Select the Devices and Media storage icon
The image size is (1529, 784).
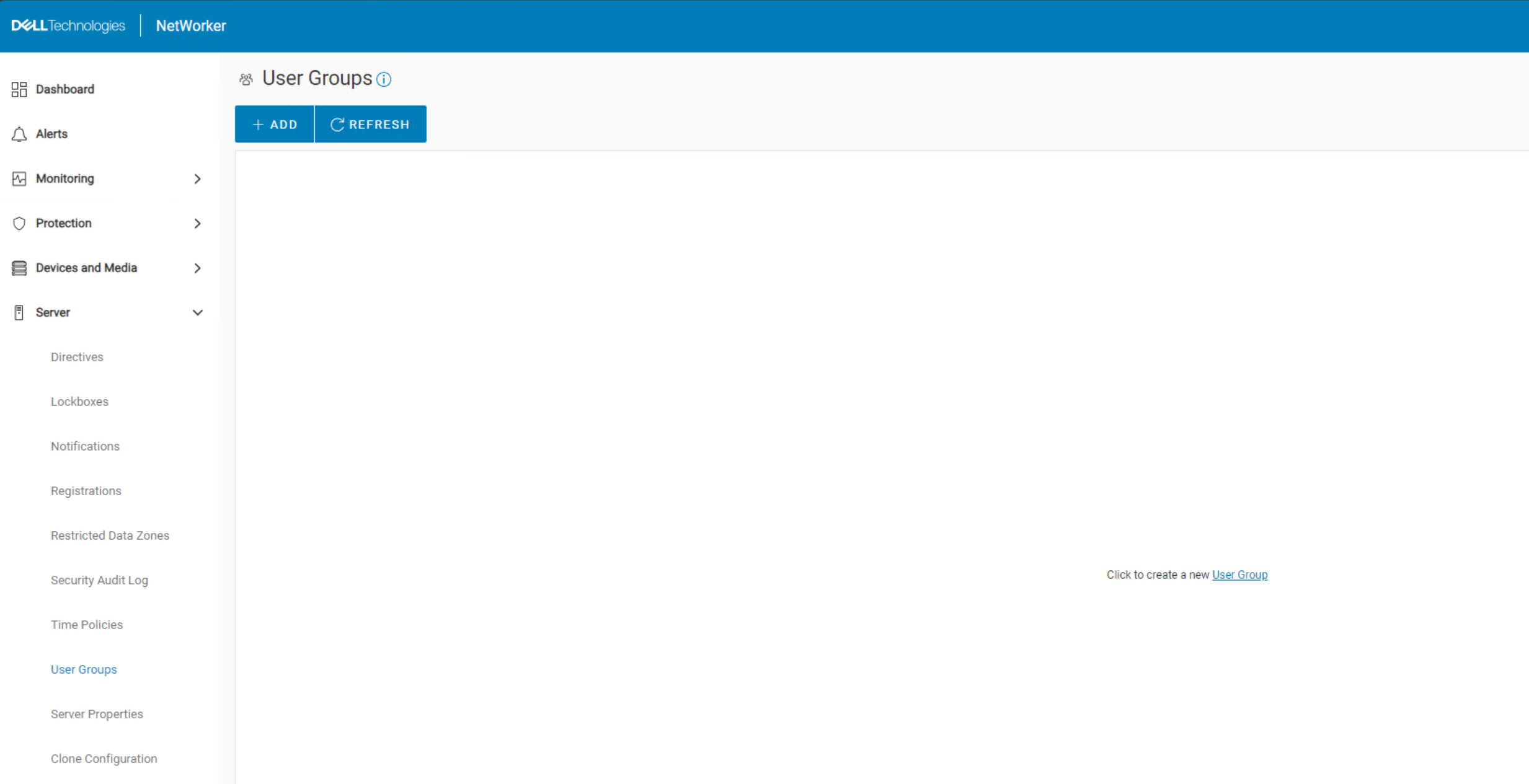(x=19, y=268)
